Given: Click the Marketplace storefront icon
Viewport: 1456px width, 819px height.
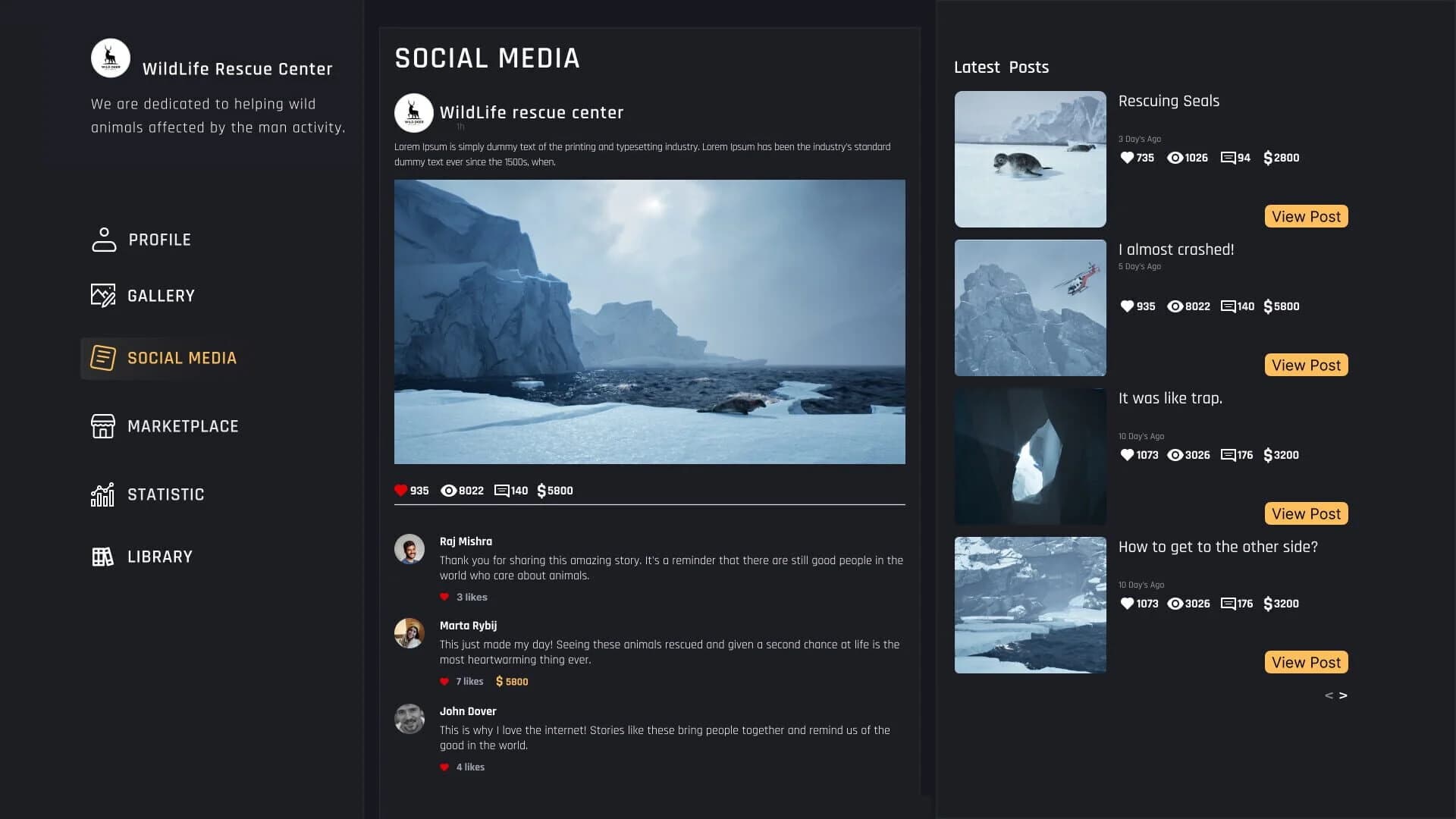Looking at the screenshot, I should [x=103, y=426].
